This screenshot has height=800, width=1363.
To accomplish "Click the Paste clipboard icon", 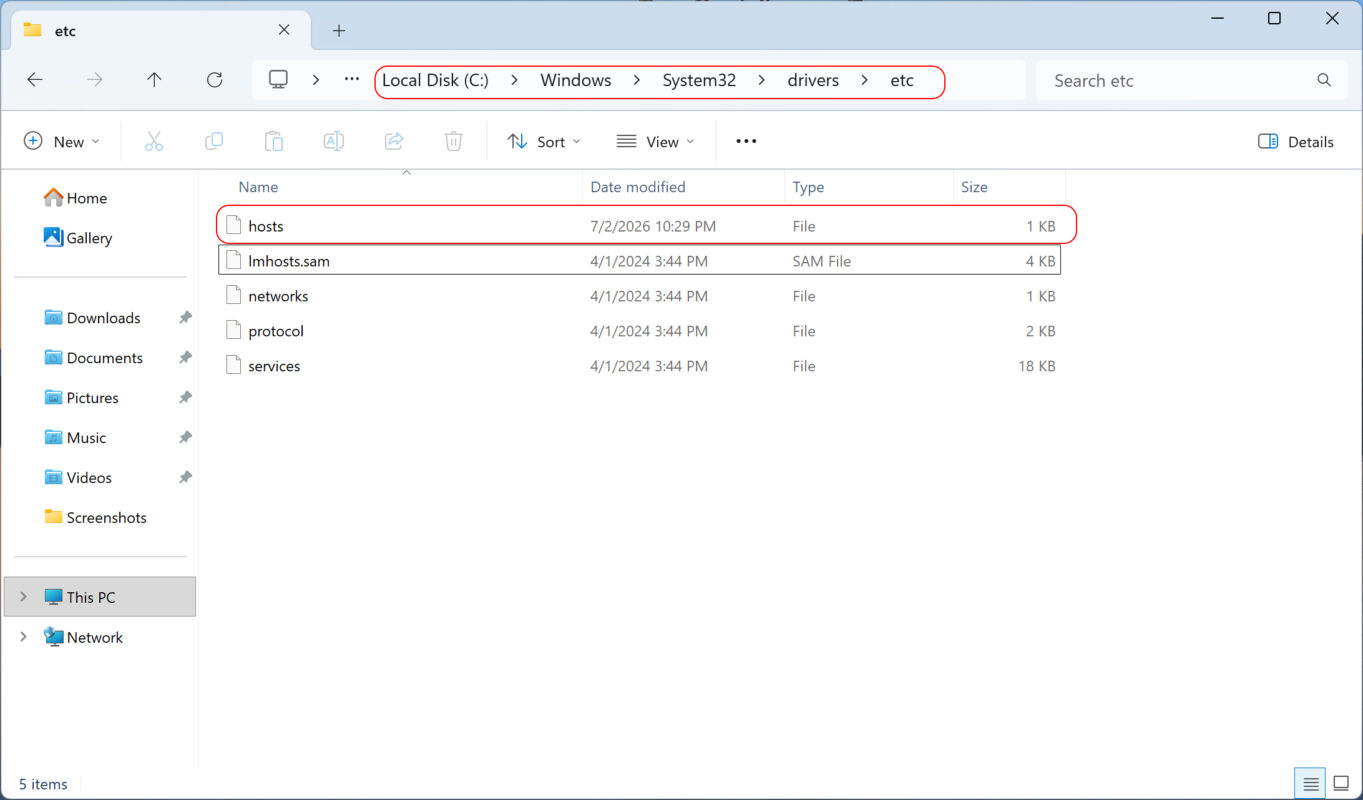I will (x=274, y=142).
